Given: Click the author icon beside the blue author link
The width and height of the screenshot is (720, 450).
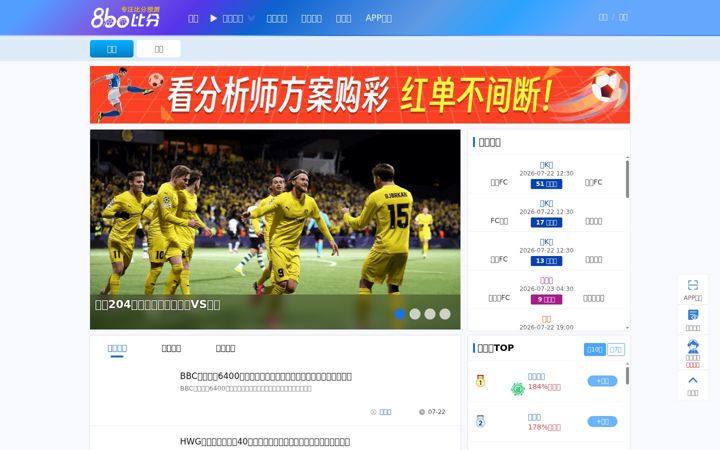Looking at the screenshot, I should [x=373, y=412].
